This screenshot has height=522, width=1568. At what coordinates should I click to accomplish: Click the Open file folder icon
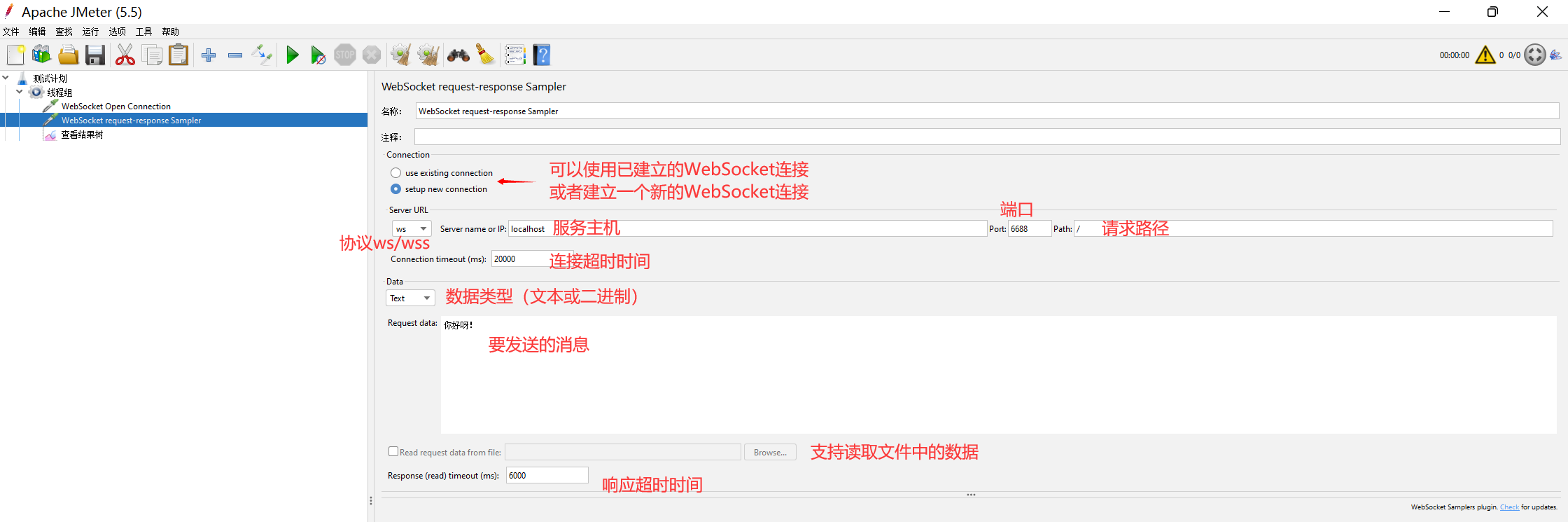pyautogui.click(x=69, y=55)
